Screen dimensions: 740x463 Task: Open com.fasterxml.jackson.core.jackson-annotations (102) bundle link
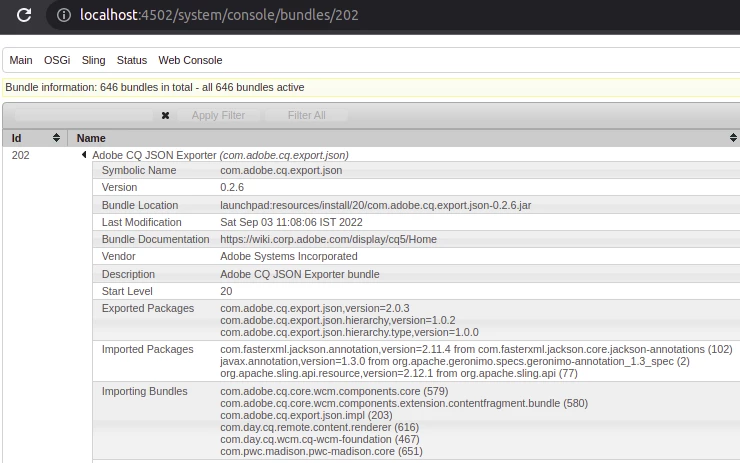[x=605, y=349]
